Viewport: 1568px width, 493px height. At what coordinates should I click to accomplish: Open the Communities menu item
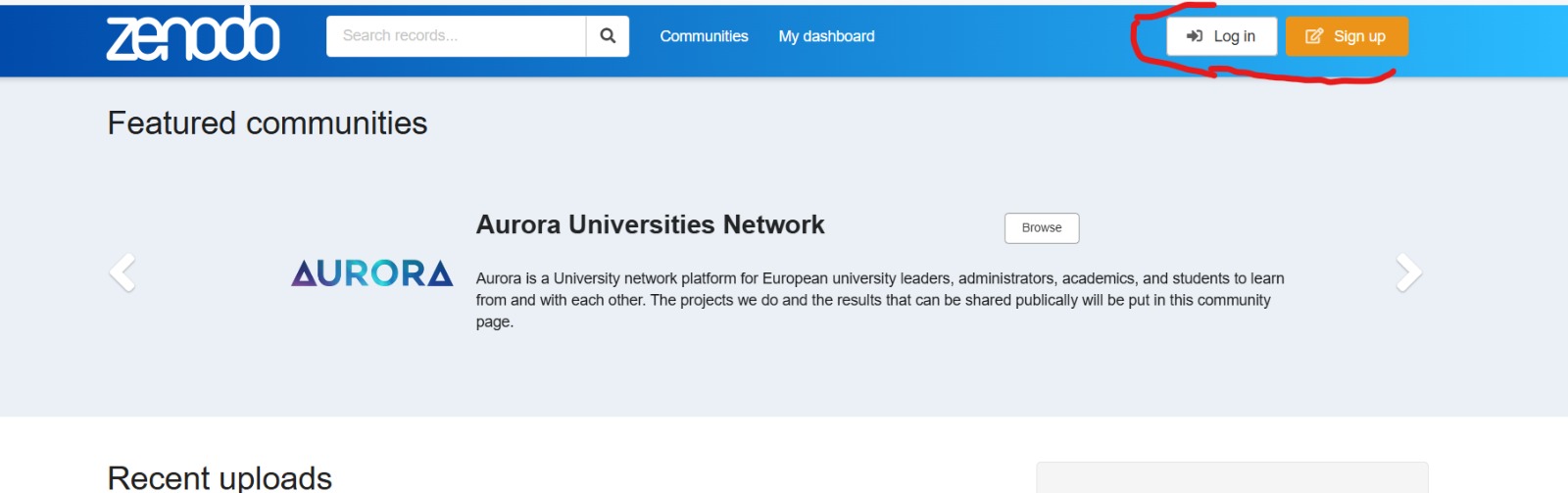(x=704, y=36)
